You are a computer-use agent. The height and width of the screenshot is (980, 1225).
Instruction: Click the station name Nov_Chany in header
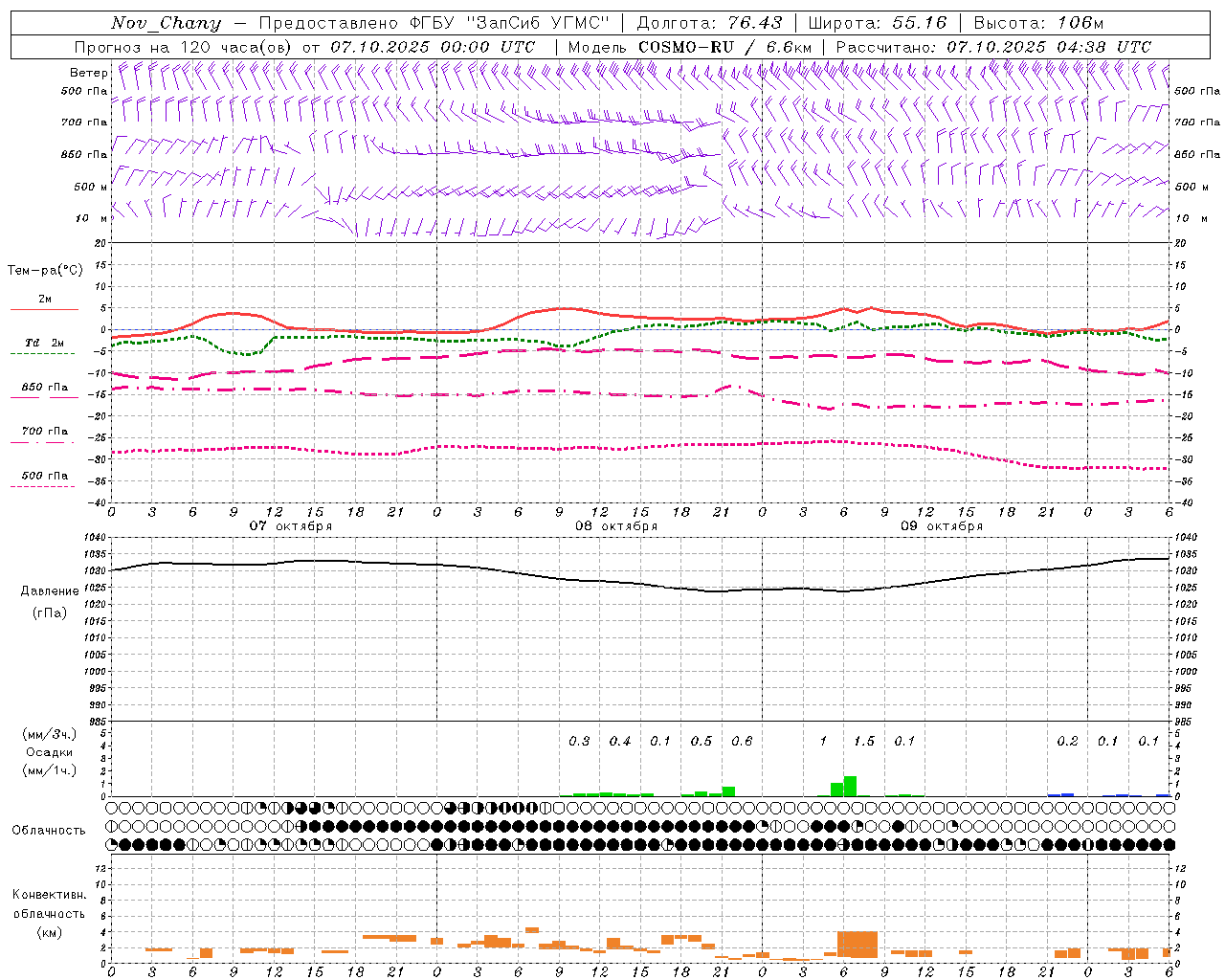(166, 23)
